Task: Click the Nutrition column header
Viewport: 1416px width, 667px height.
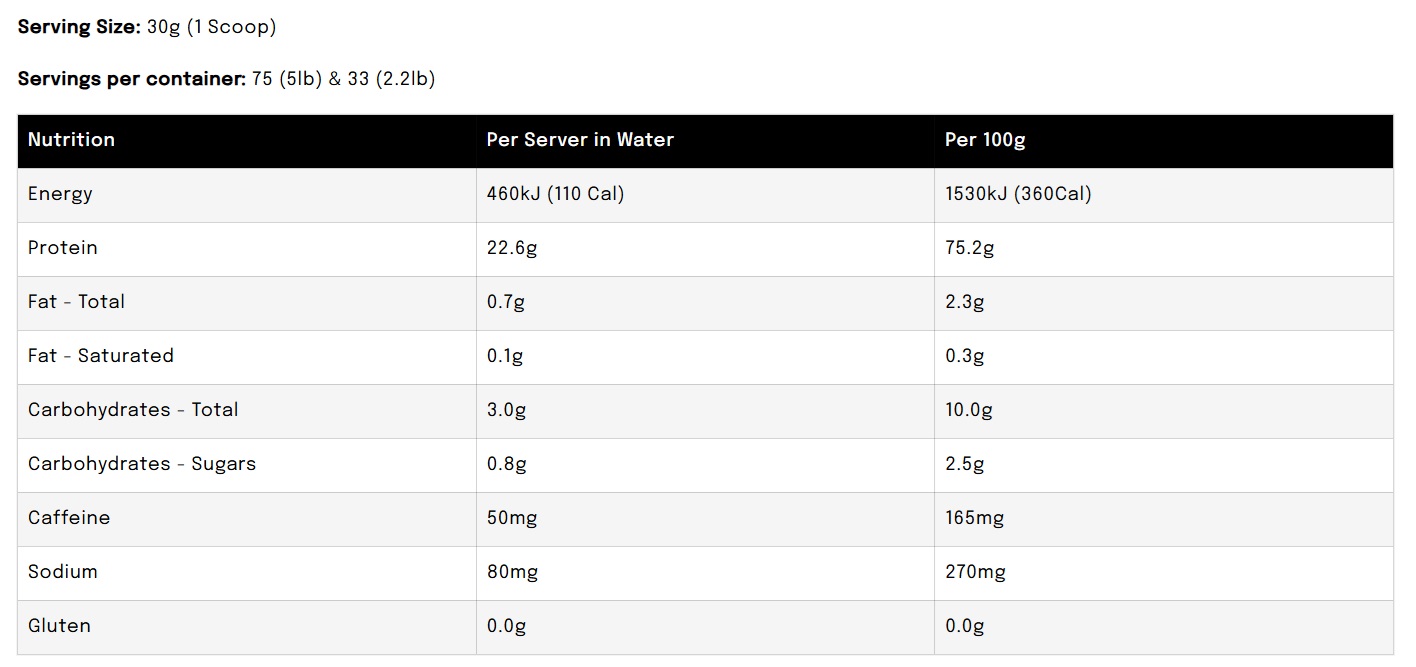Action: click(x=71, y=140)
